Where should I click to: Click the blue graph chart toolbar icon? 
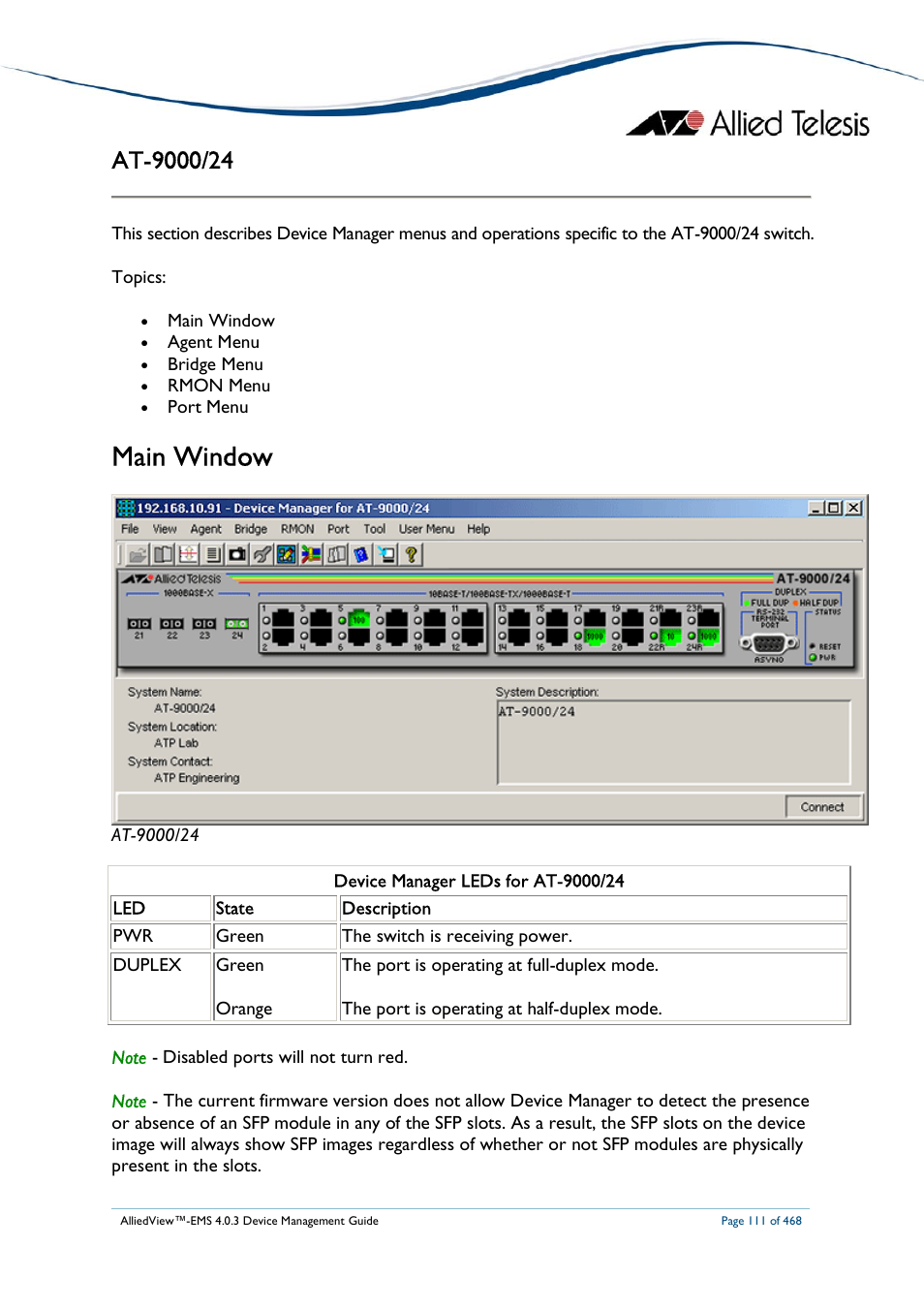(287, 554)
